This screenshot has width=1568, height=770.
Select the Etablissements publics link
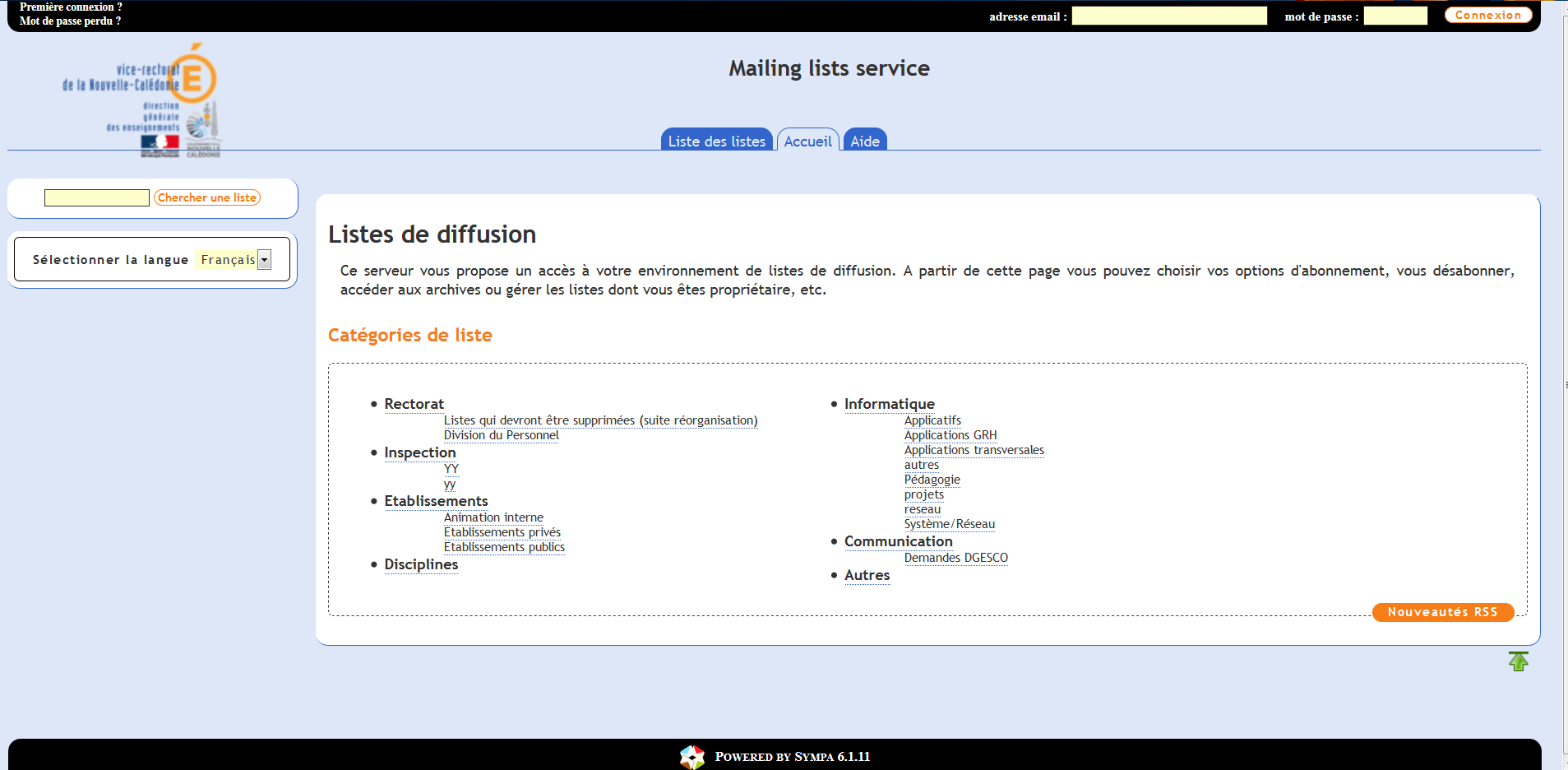[504, 547]
